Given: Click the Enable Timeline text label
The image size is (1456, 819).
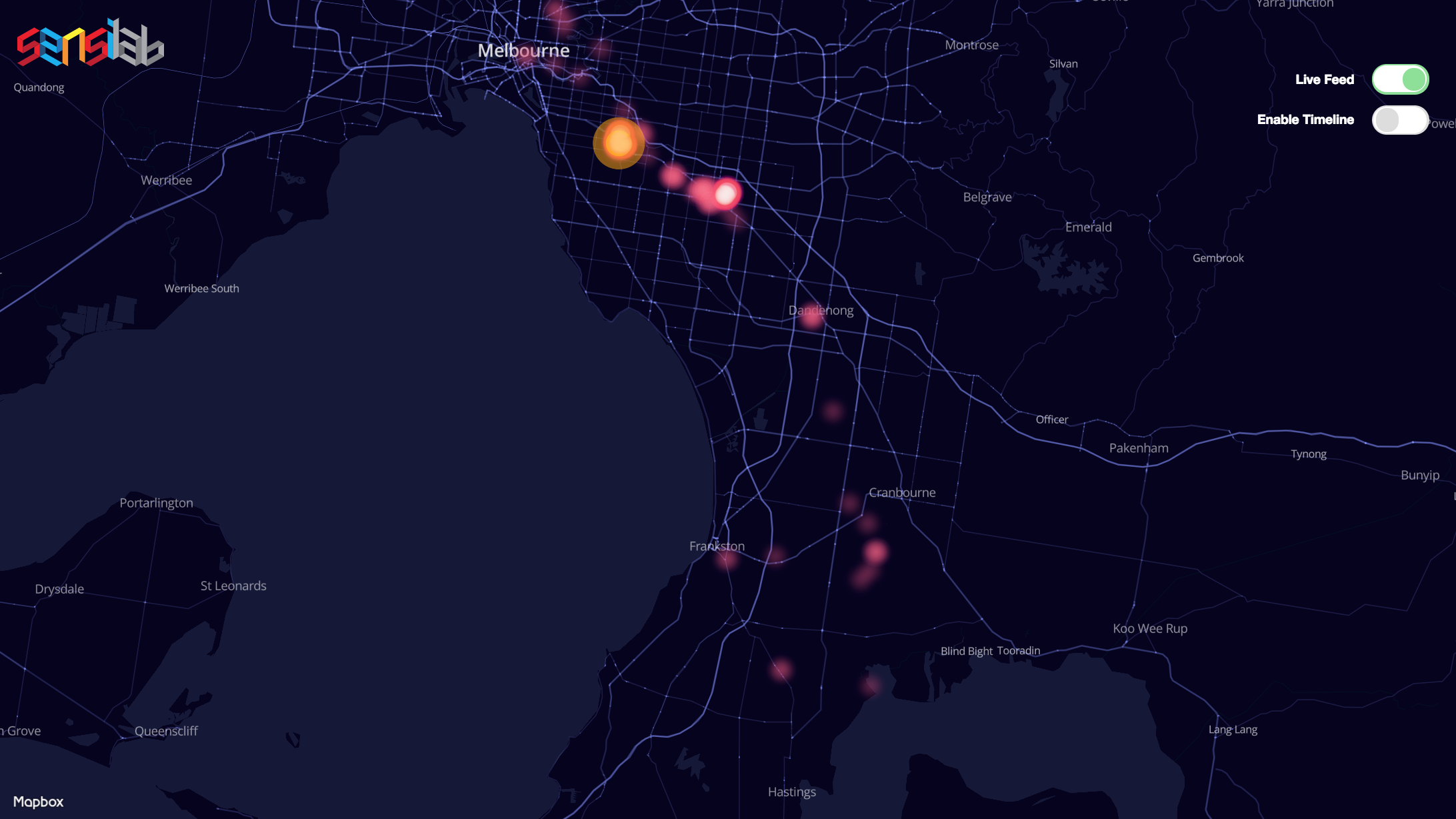Looking at the screenshot, I should pyautogui.click(x=1305, y=119).
